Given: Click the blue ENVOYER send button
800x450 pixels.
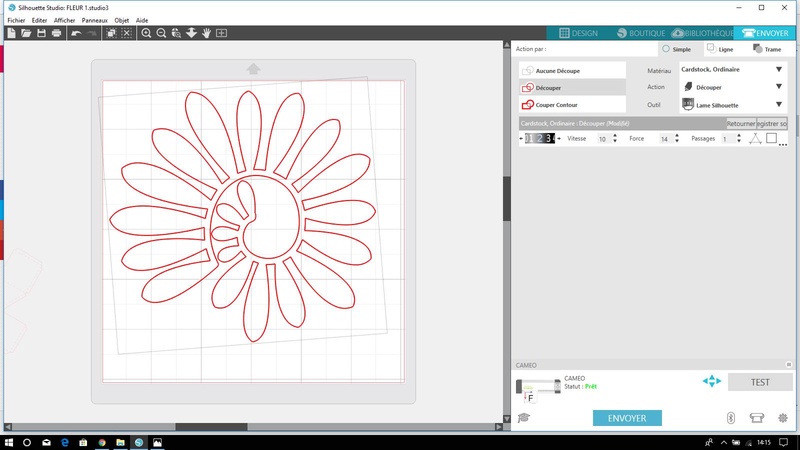Looking at the screenshot, I should coord(627,418).
